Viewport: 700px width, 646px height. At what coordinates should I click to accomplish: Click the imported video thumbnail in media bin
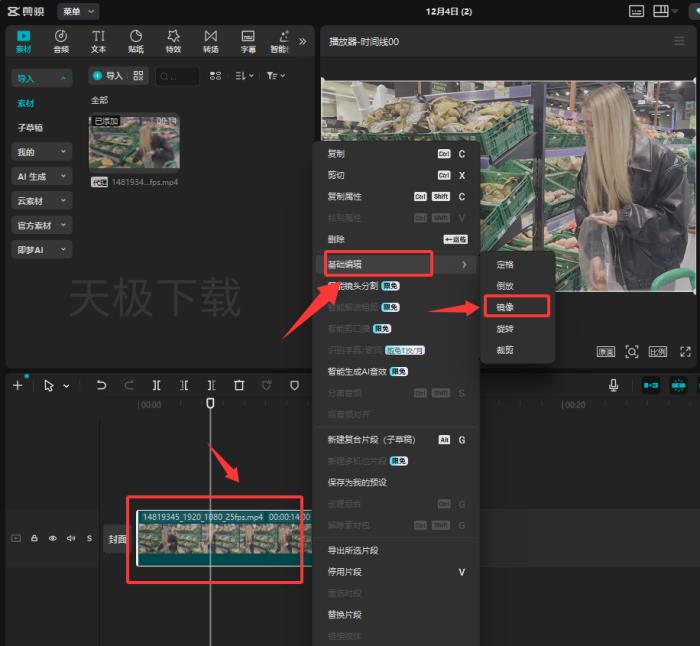(x=134, y=143)
